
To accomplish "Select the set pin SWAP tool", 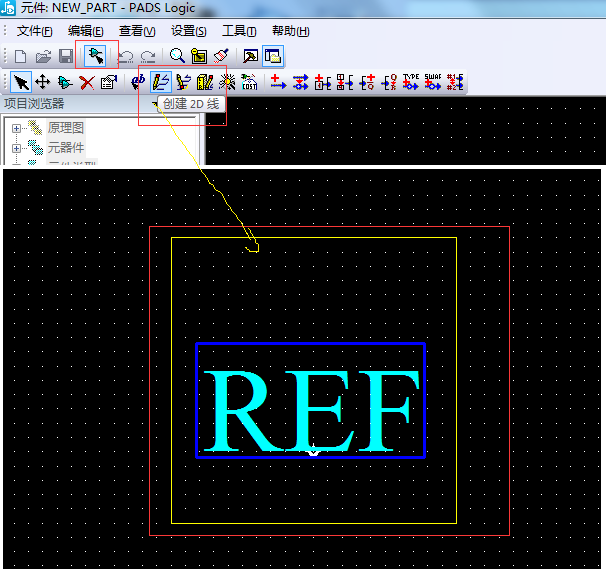I will tap(433, 82).
